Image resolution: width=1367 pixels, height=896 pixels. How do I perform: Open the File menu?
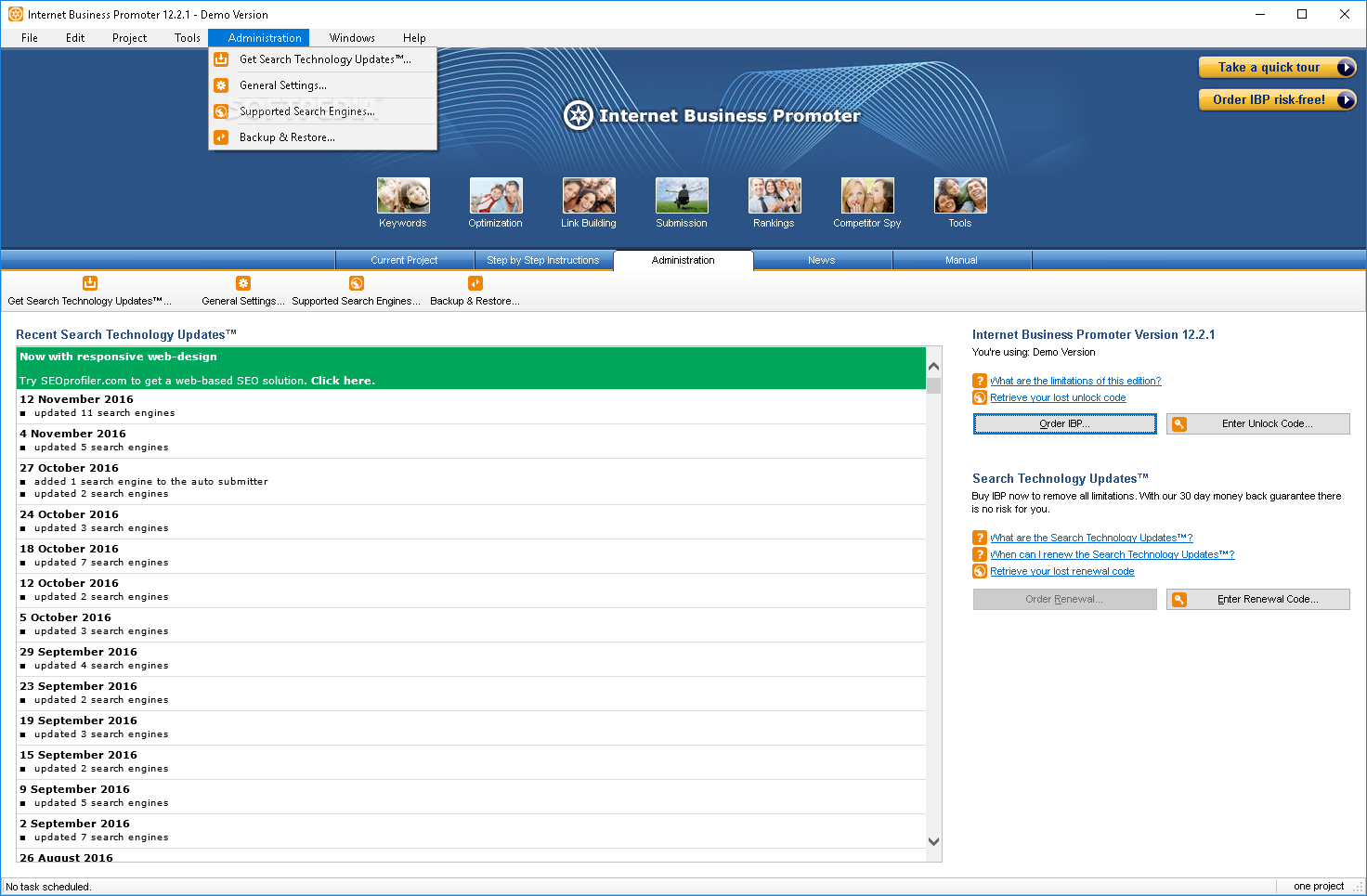click(x=30, y=38)
